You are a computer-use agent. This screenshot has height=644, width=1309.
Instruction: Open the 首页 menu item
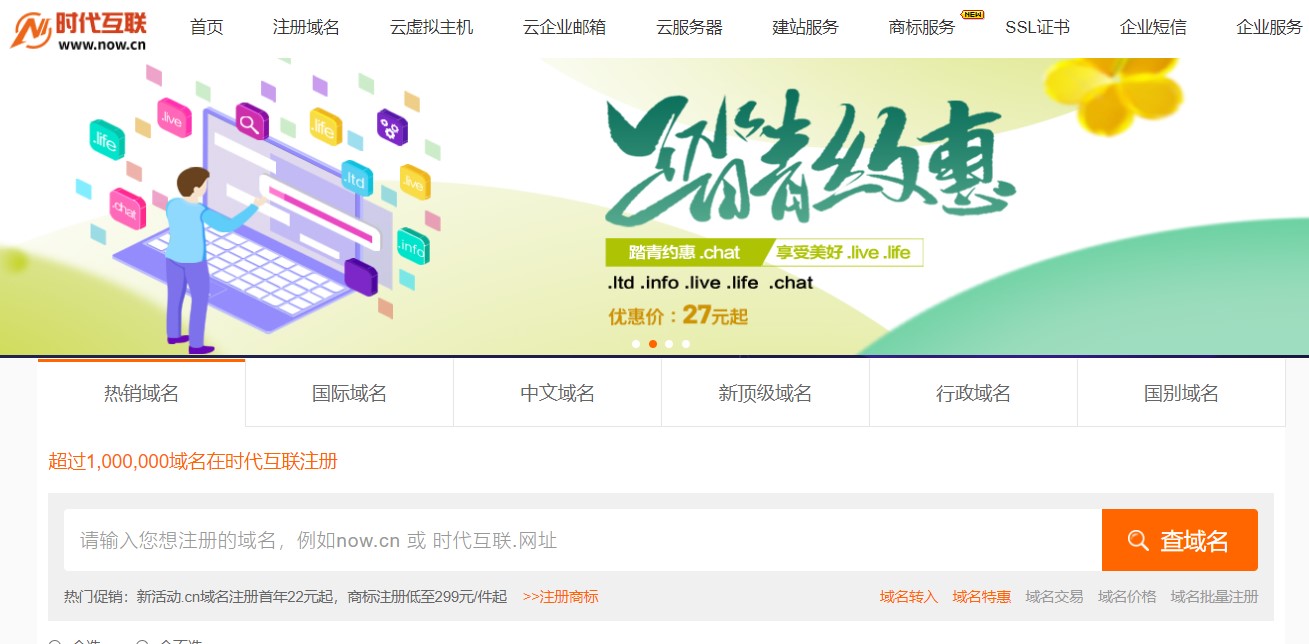(x=207, y=28)
